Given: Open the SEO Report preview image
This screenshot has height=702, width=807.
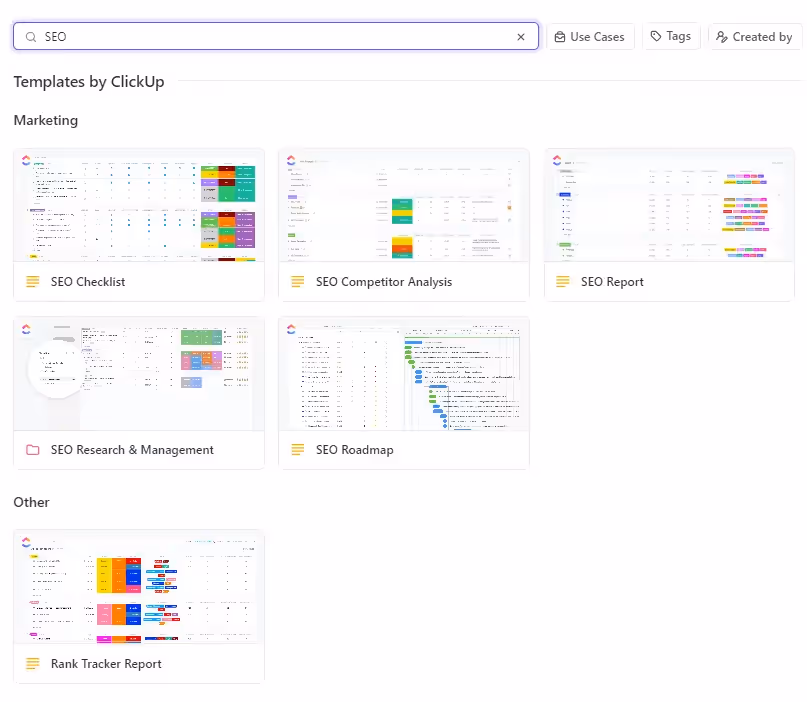Looking at the screenshot, I should click(x=669, y=205).
